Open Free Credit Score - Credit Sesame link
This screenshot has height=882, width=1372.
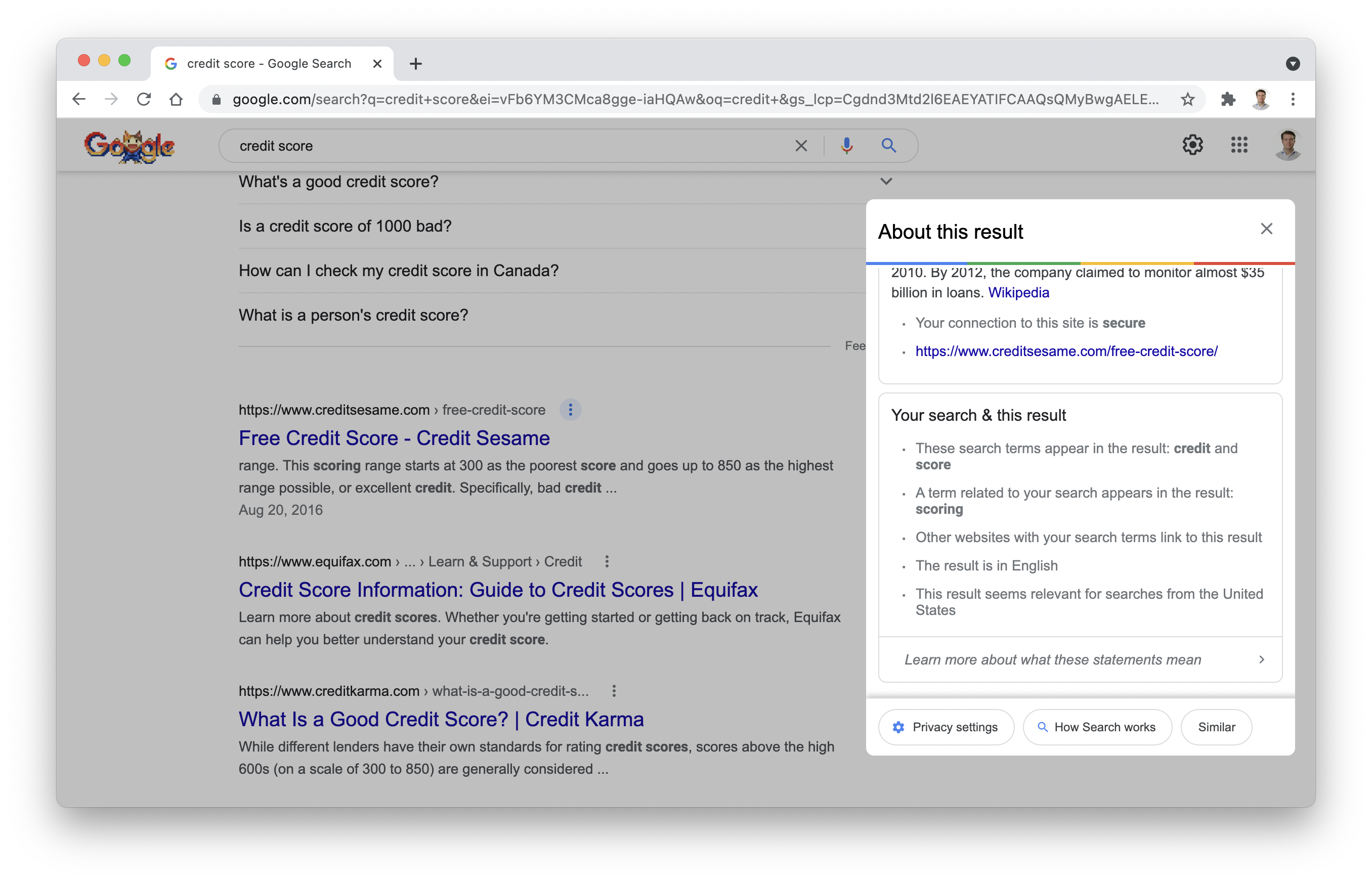tap(394, 438)
